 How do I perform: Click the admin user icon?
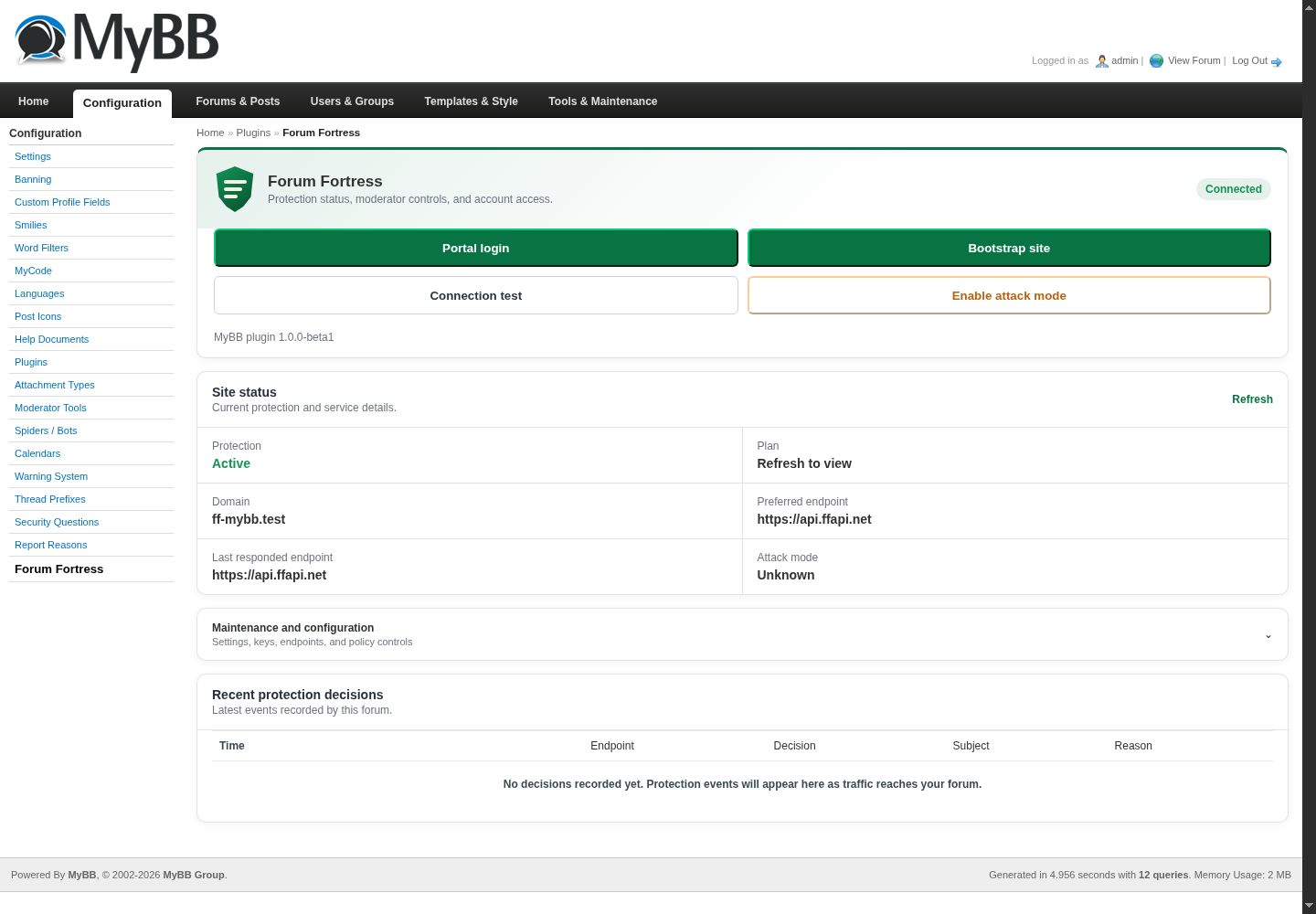pyautogui.click(x=1102, y=61)
